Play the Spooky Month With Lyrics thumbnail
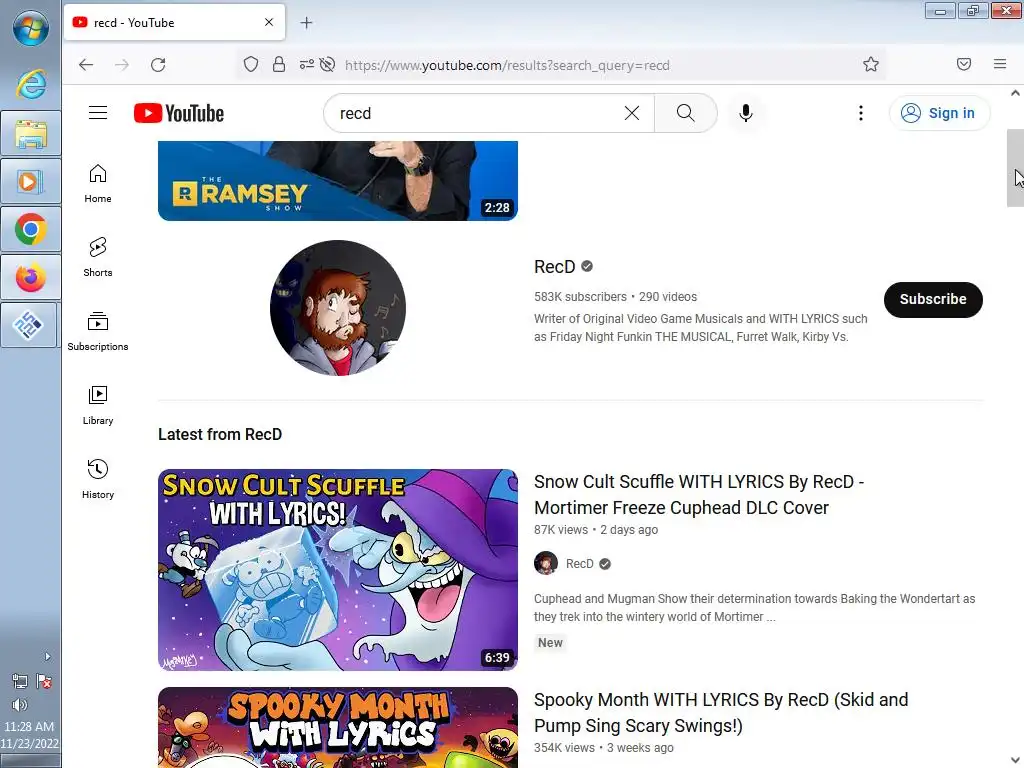1024x768 pixels. pos(338,728)
